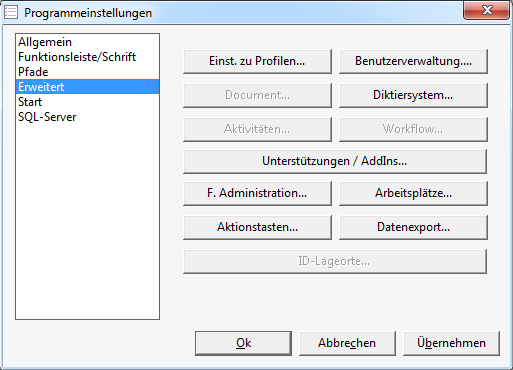Confirm the dialog with Ok
This screenshot has height=370, width=513.
pyautogui.click(x=243, y=343)
